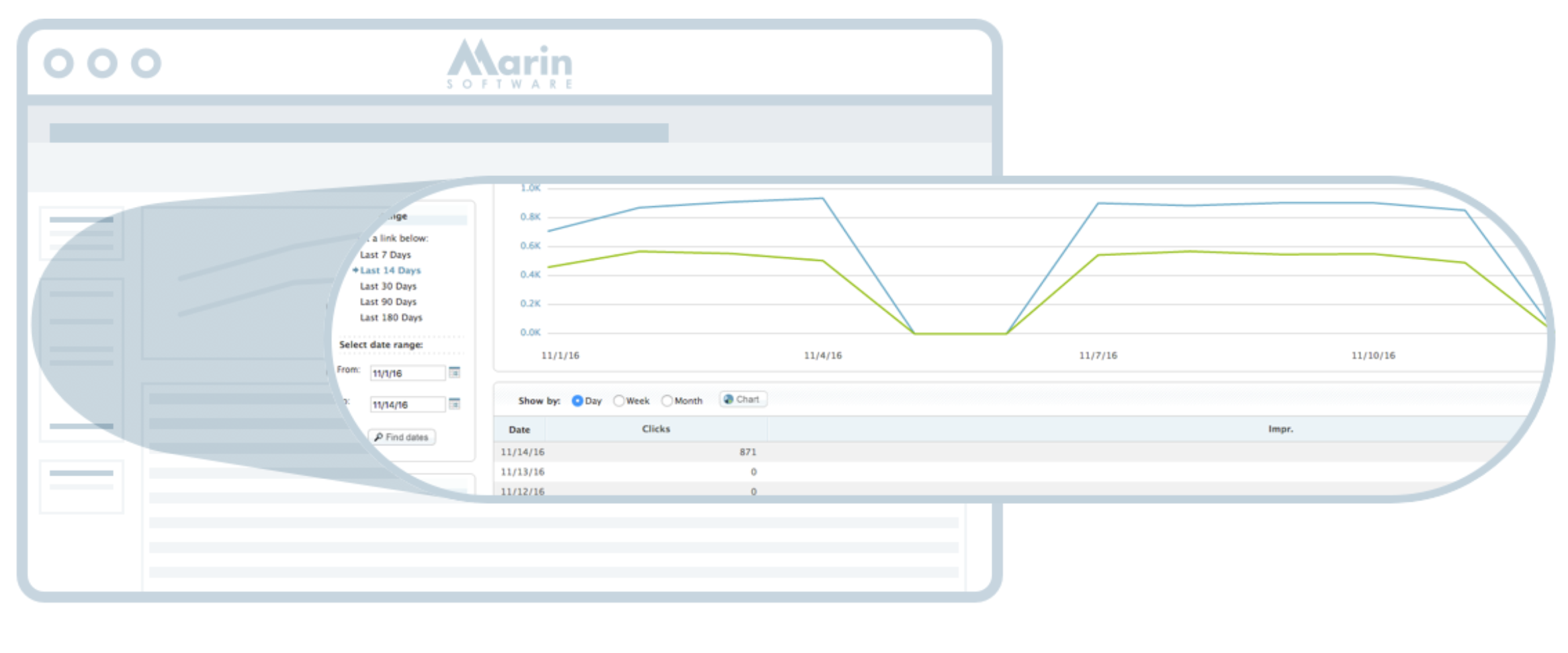1568x653 pixels.
Task: Select the Week radio button
Action: pos(619,401)
